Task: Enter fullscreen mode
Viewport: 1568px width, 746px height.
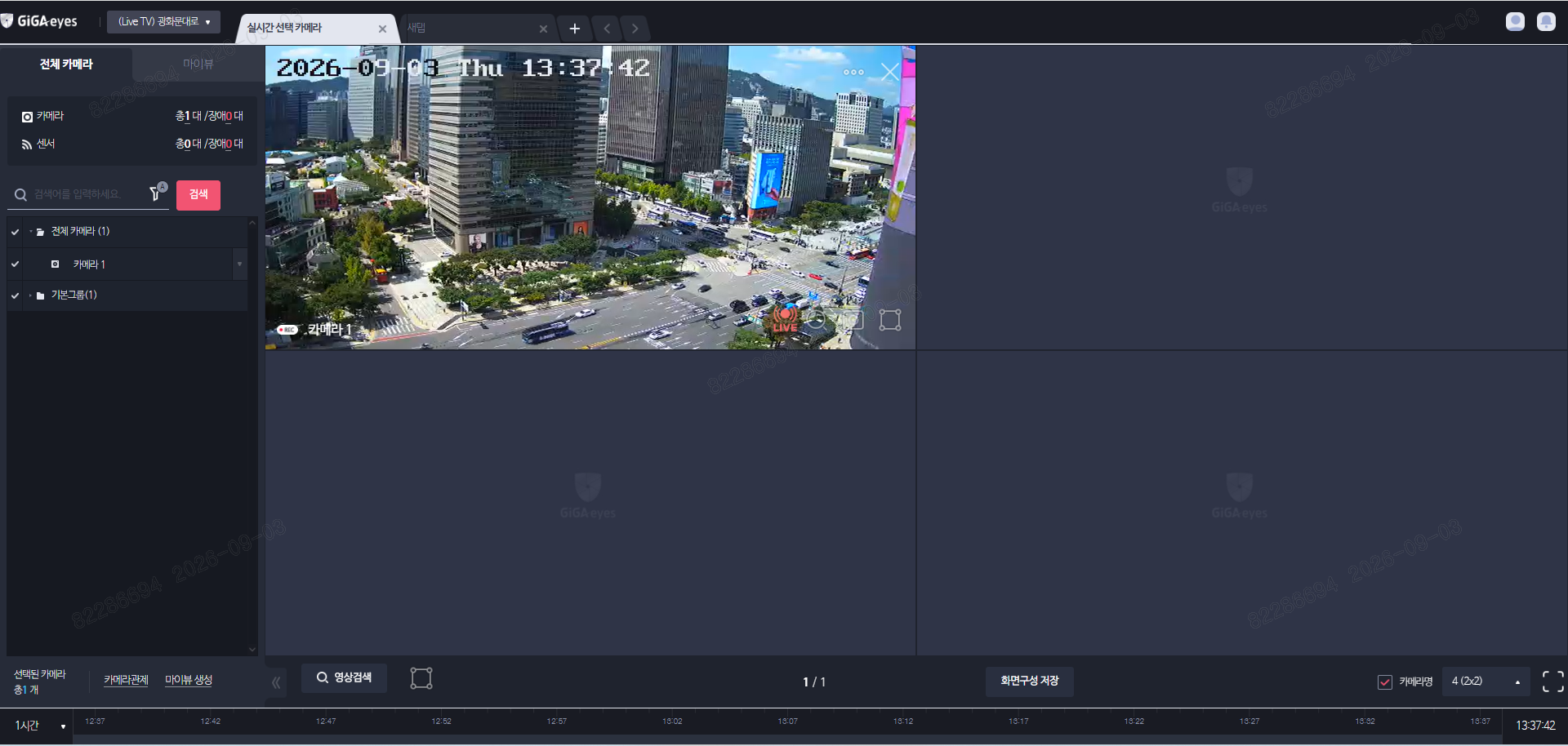Action: tap(1552, 682)
